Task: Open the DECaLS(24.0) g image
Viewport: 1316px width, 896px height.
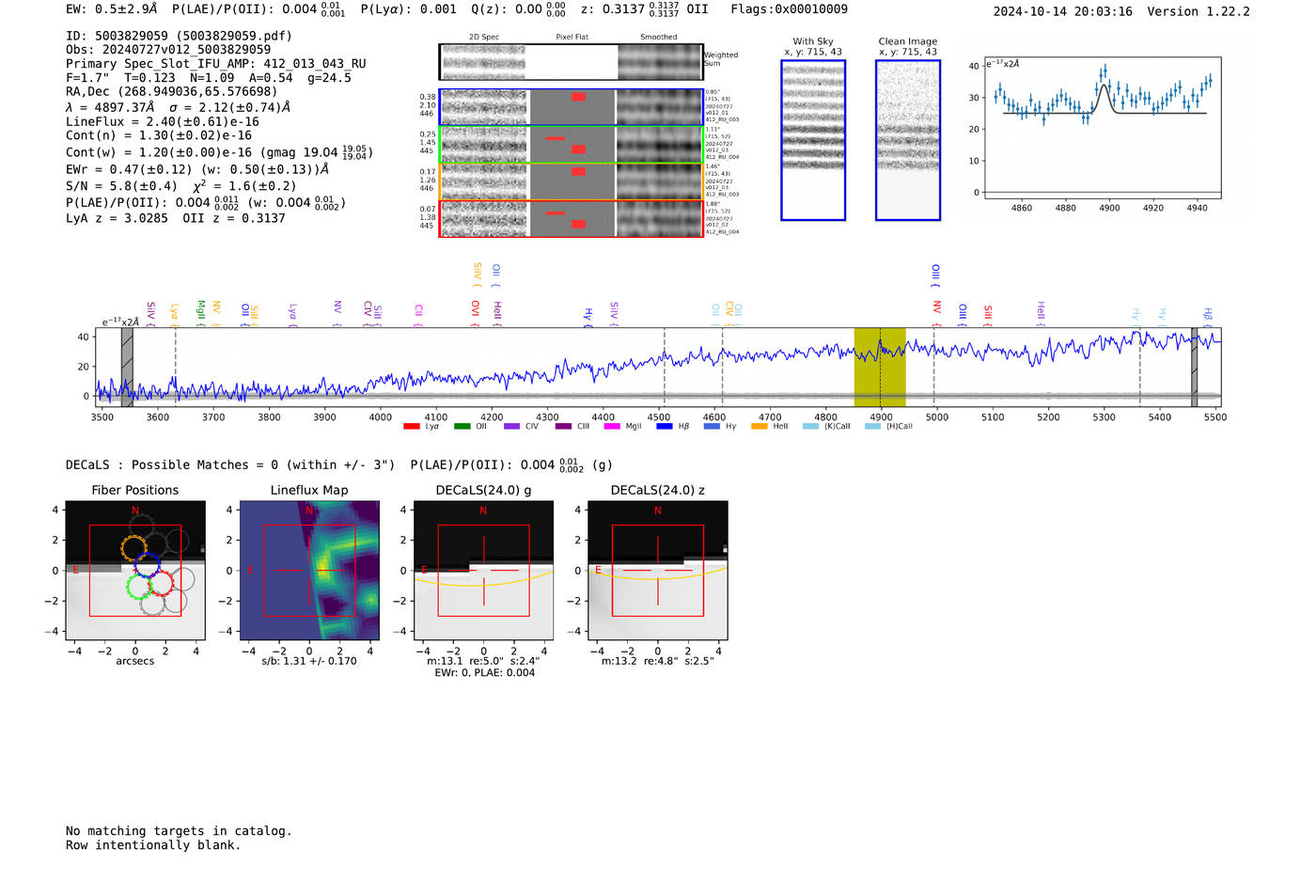Action: point(484,571)
